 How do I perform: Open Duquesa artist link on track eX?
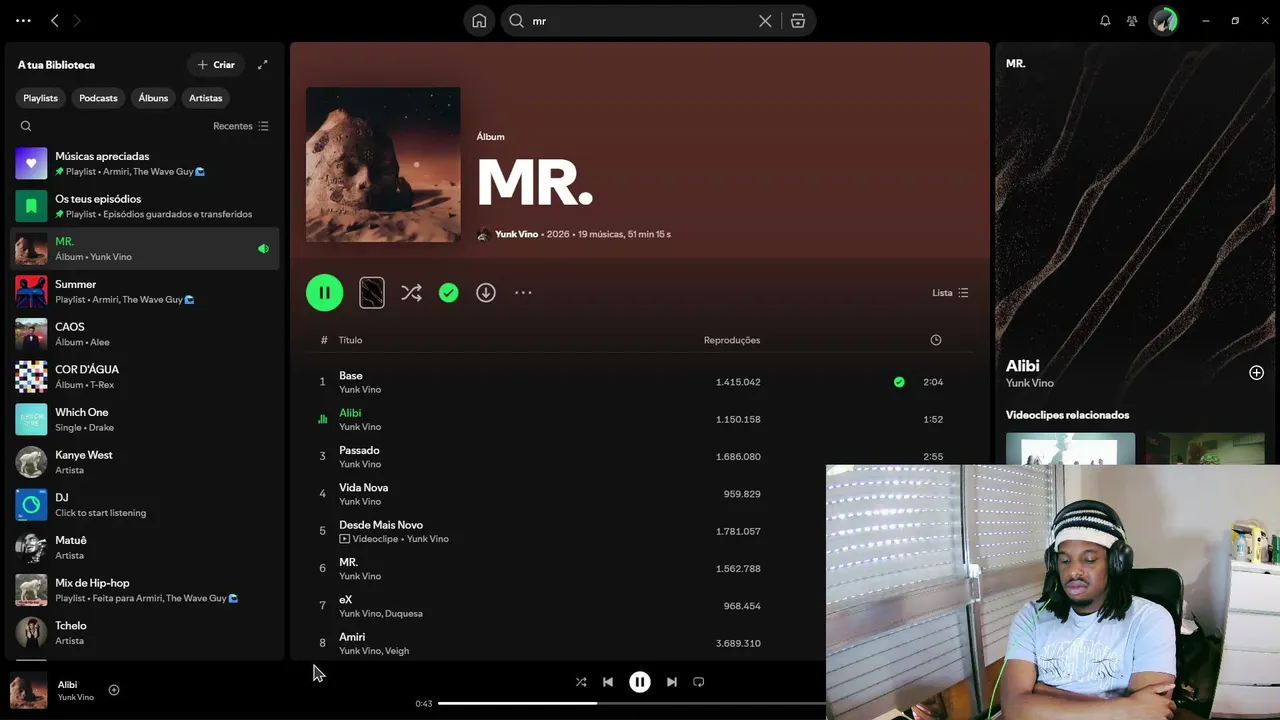point(404,614)
